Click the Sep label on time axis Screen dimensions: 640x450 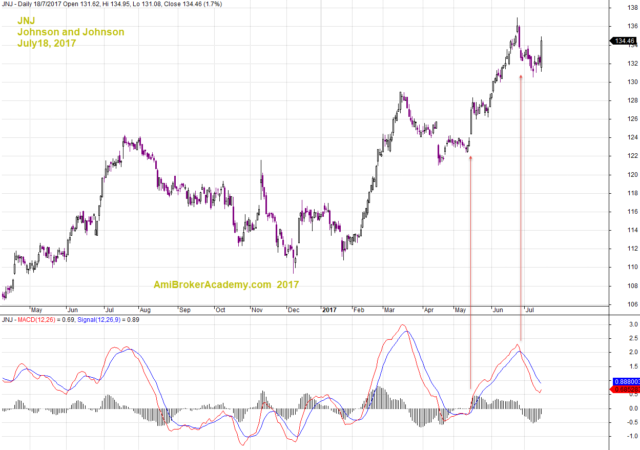(x=185, y=310)
